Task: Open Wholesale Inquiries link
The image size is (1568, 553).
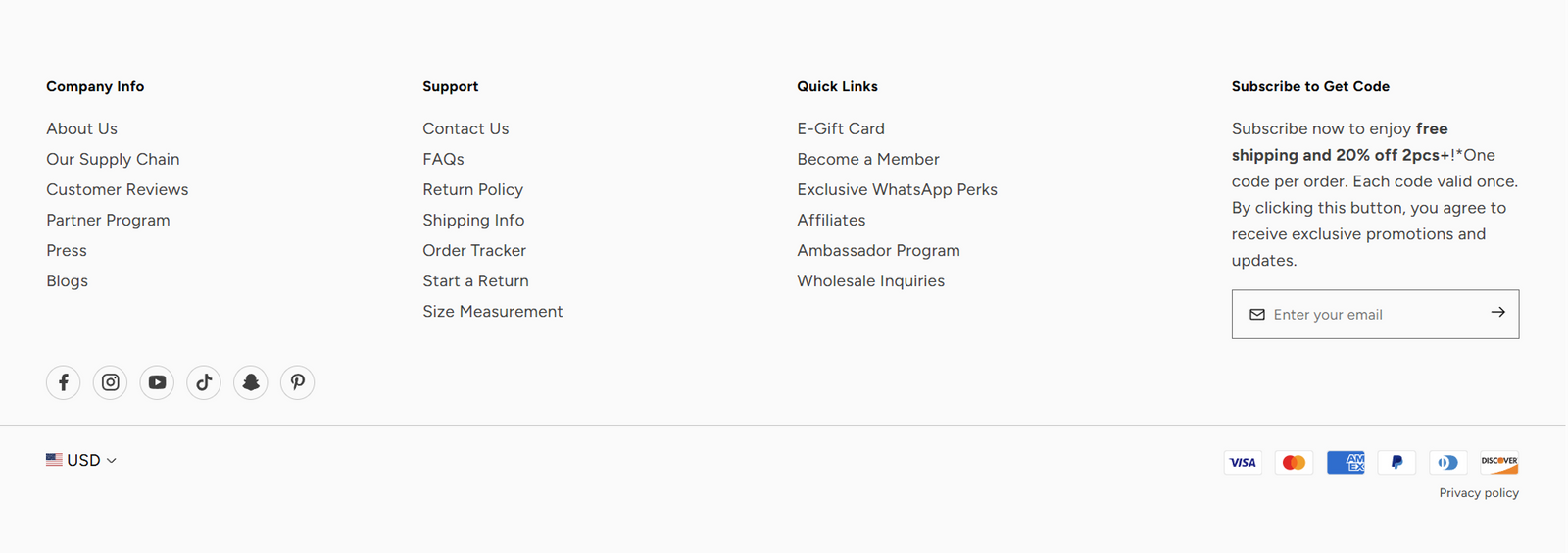Action: pos(870,280)
